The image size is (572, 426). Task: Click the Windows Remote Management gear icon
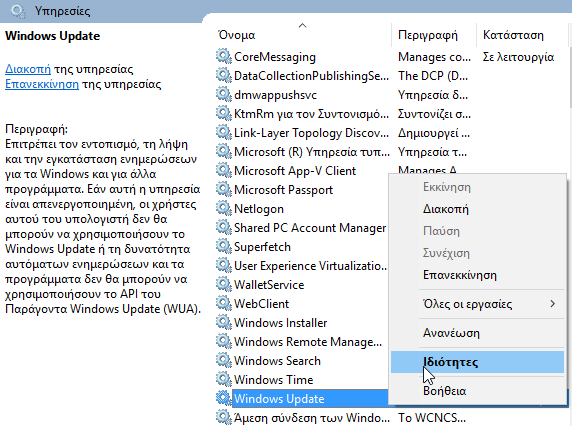[x=224, y=341]
